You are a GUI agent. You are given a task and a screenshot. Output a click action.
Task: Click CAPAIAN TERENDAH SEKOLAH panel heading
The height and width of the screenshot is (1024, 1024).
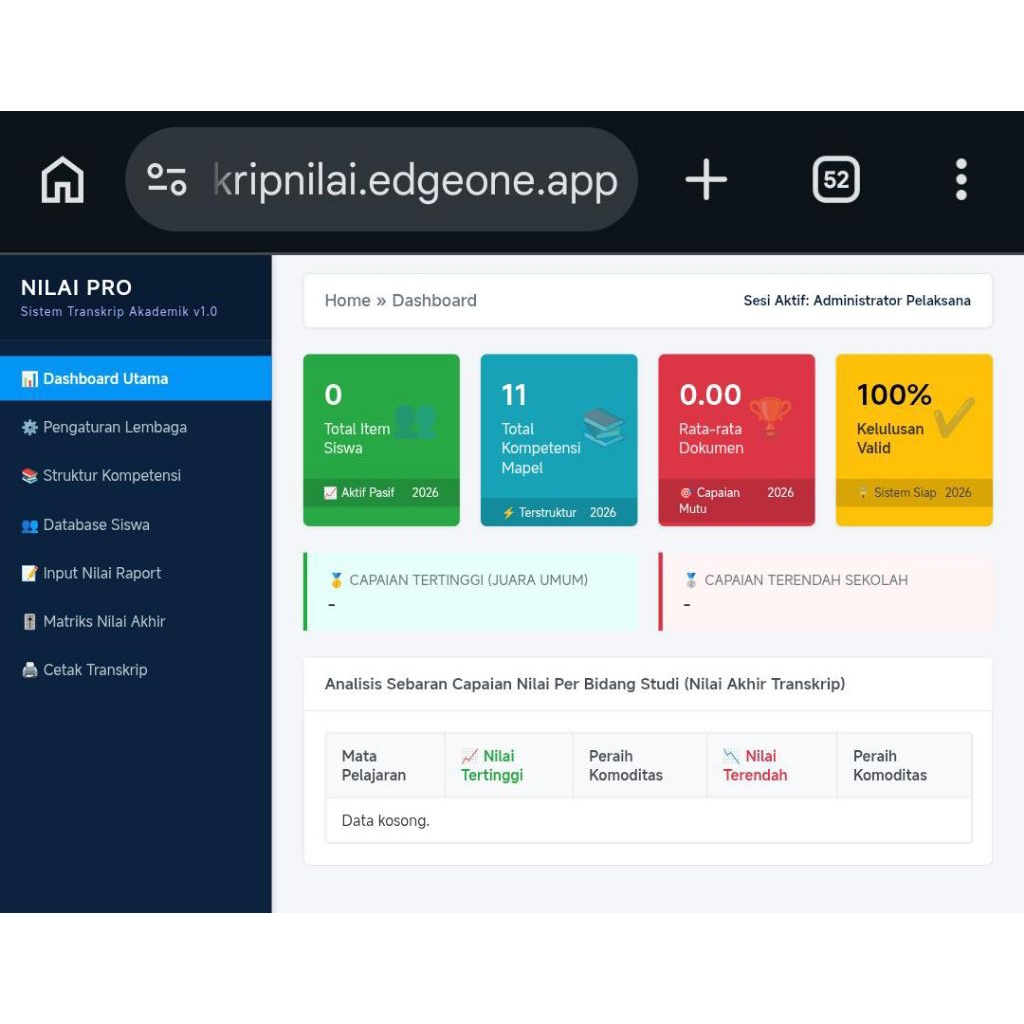point(806,580)
